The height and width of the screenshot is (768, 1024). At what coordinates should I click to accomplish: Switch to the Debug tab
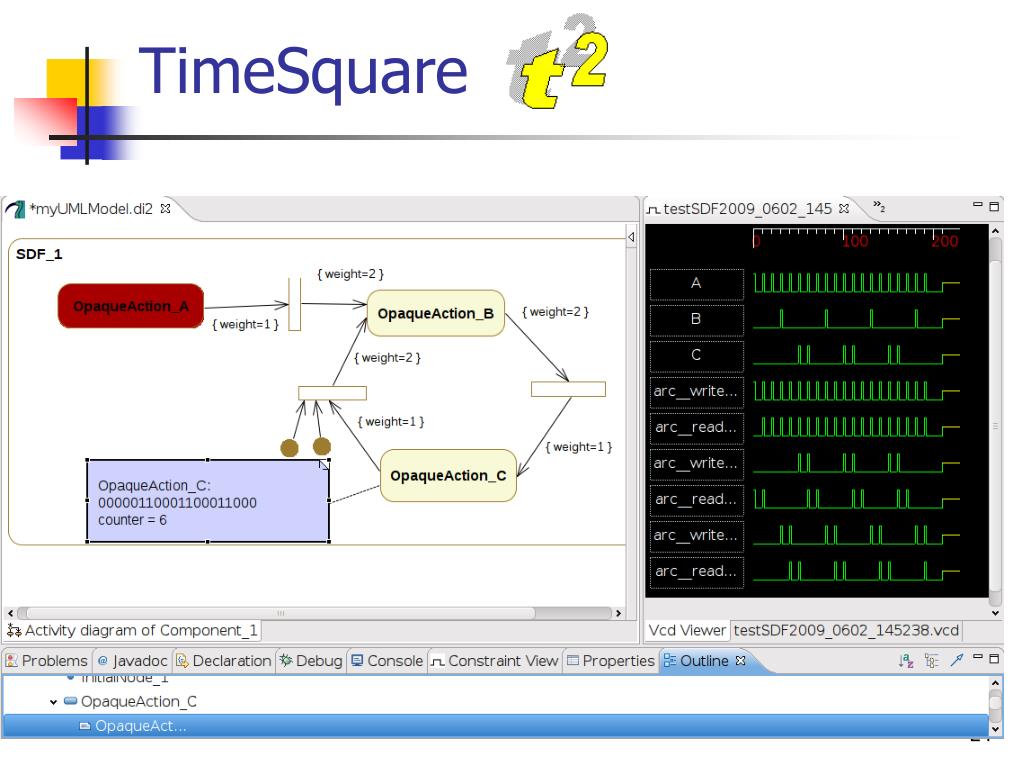311,661
